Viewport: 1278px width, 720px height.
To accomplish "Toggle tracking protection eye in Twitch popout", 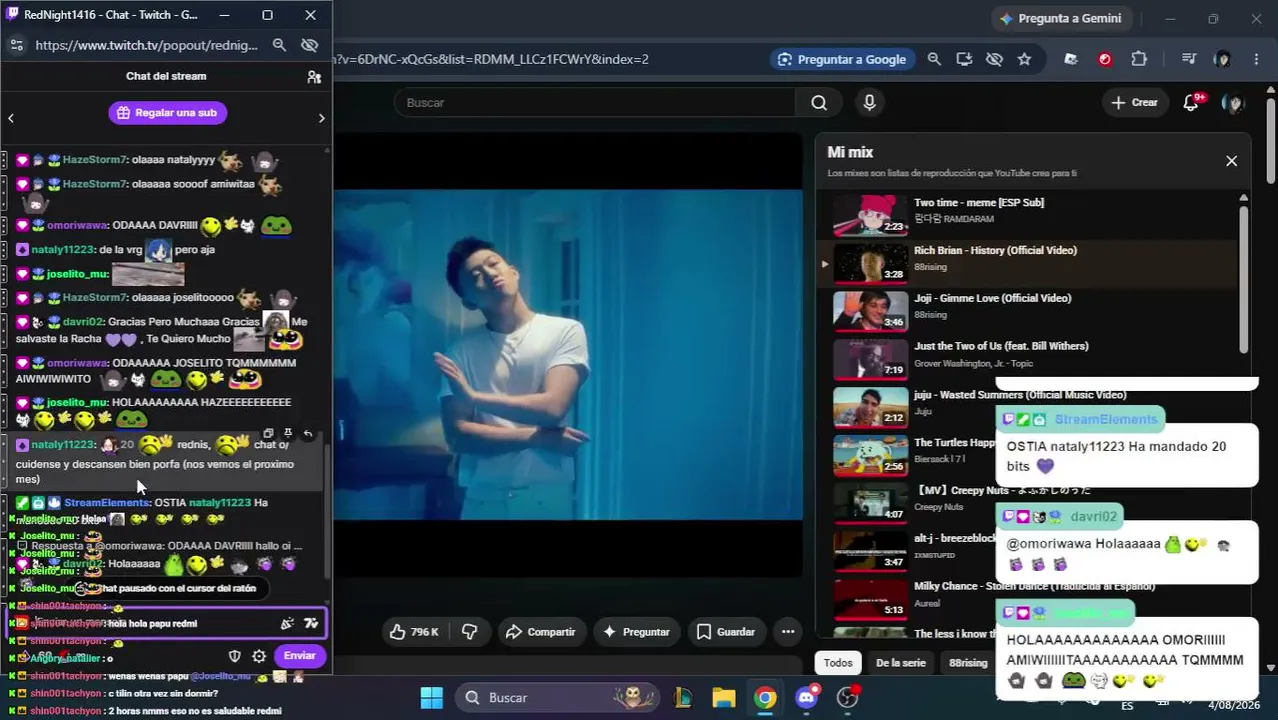I will point(309,45).
